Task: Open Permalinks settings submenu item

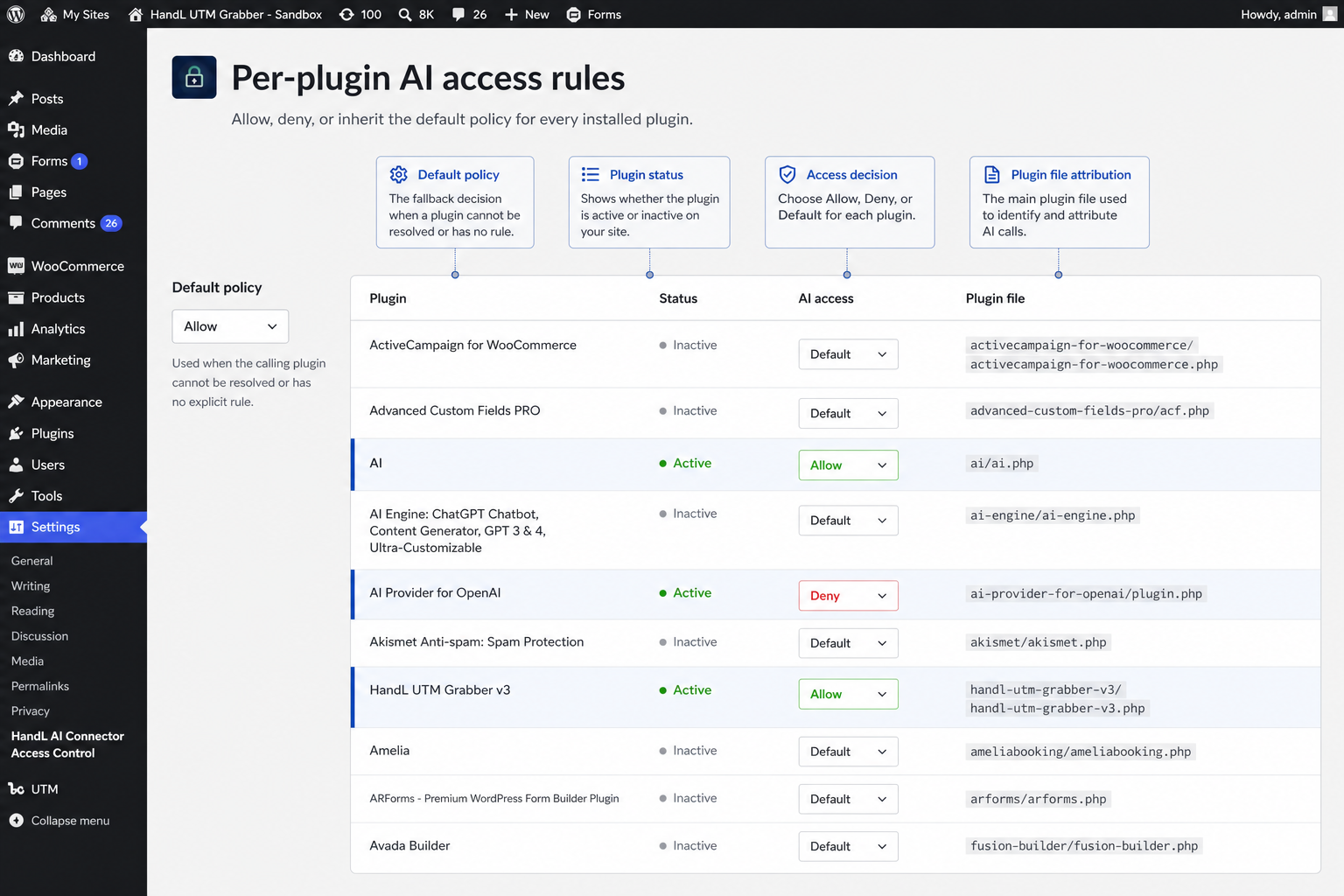Action: coord(40,686)
